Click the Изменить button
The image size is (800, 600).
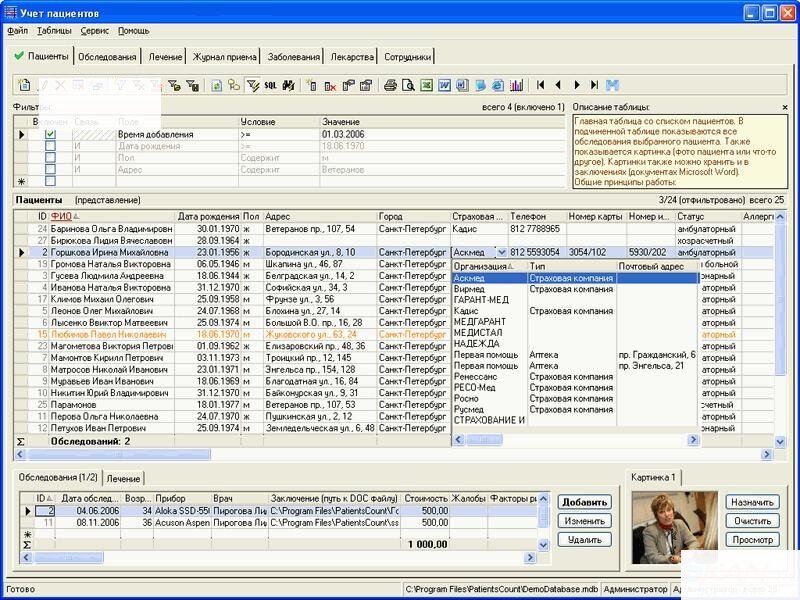(585, 521)
